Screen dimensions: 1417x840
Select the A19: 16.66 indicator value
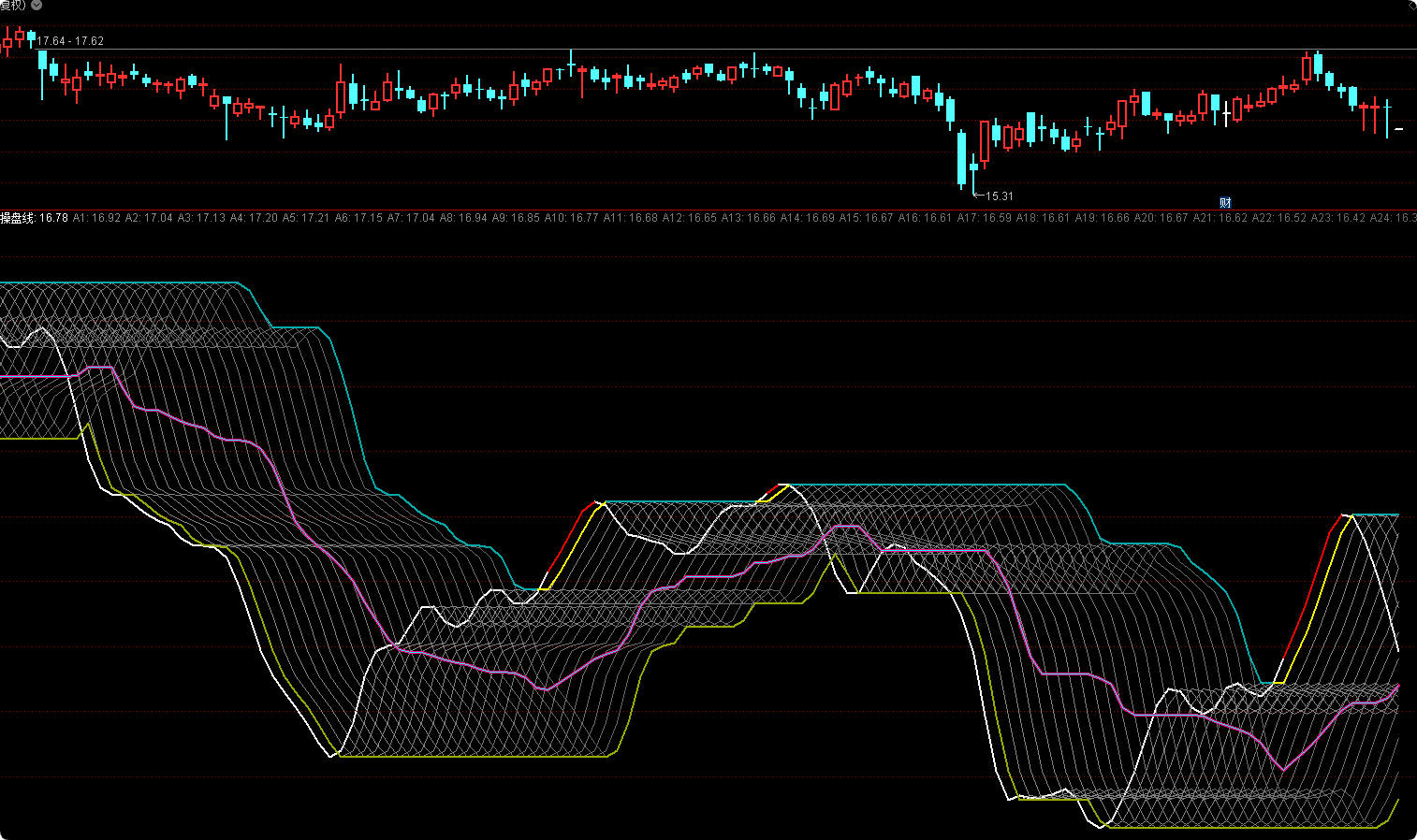tap(1102, 218)
